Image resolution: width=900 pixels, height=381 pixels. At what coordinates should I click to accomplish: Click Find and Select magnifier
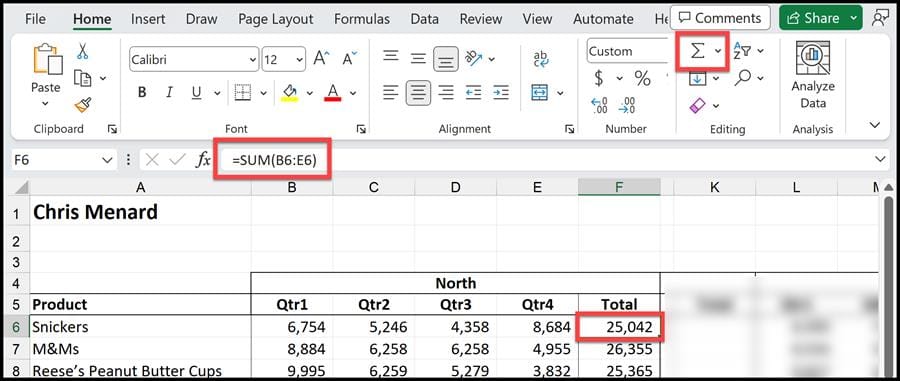coord(743,77)
